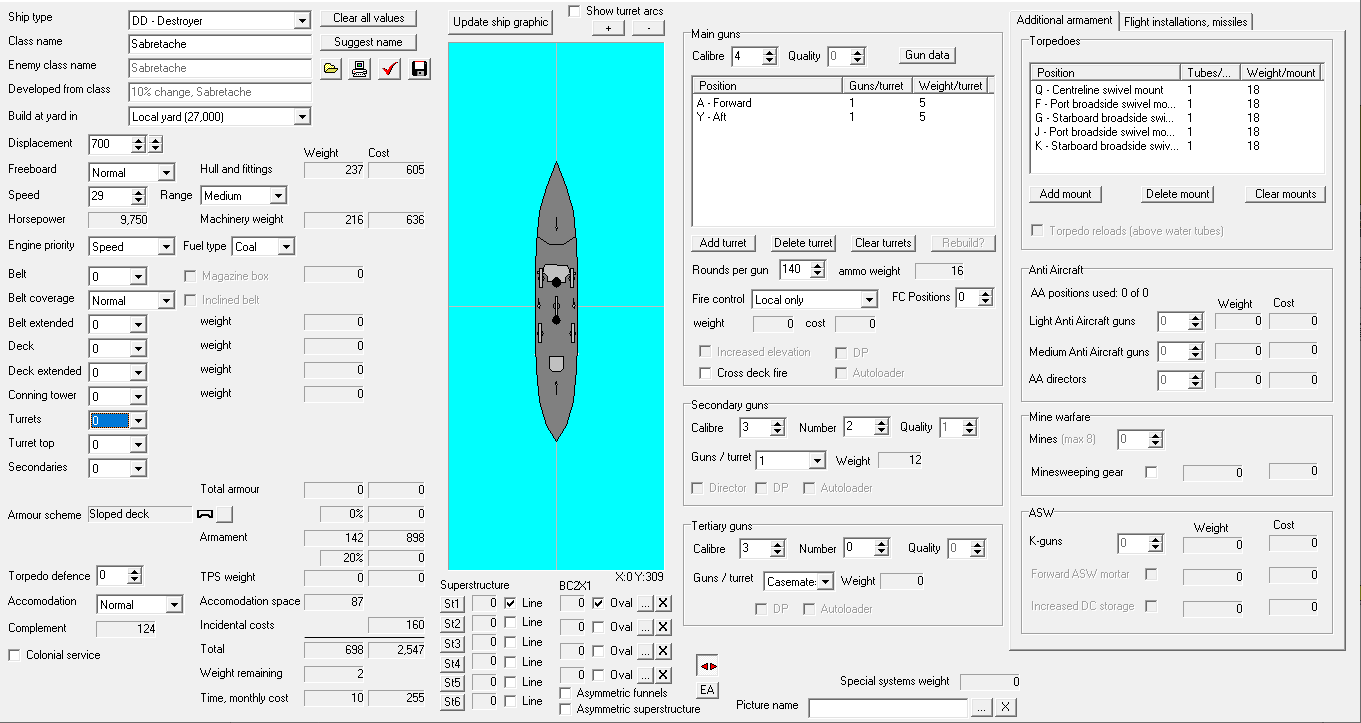Click the printer icon button
Viewport: 1361px width, 723px height.
(360, 69)
